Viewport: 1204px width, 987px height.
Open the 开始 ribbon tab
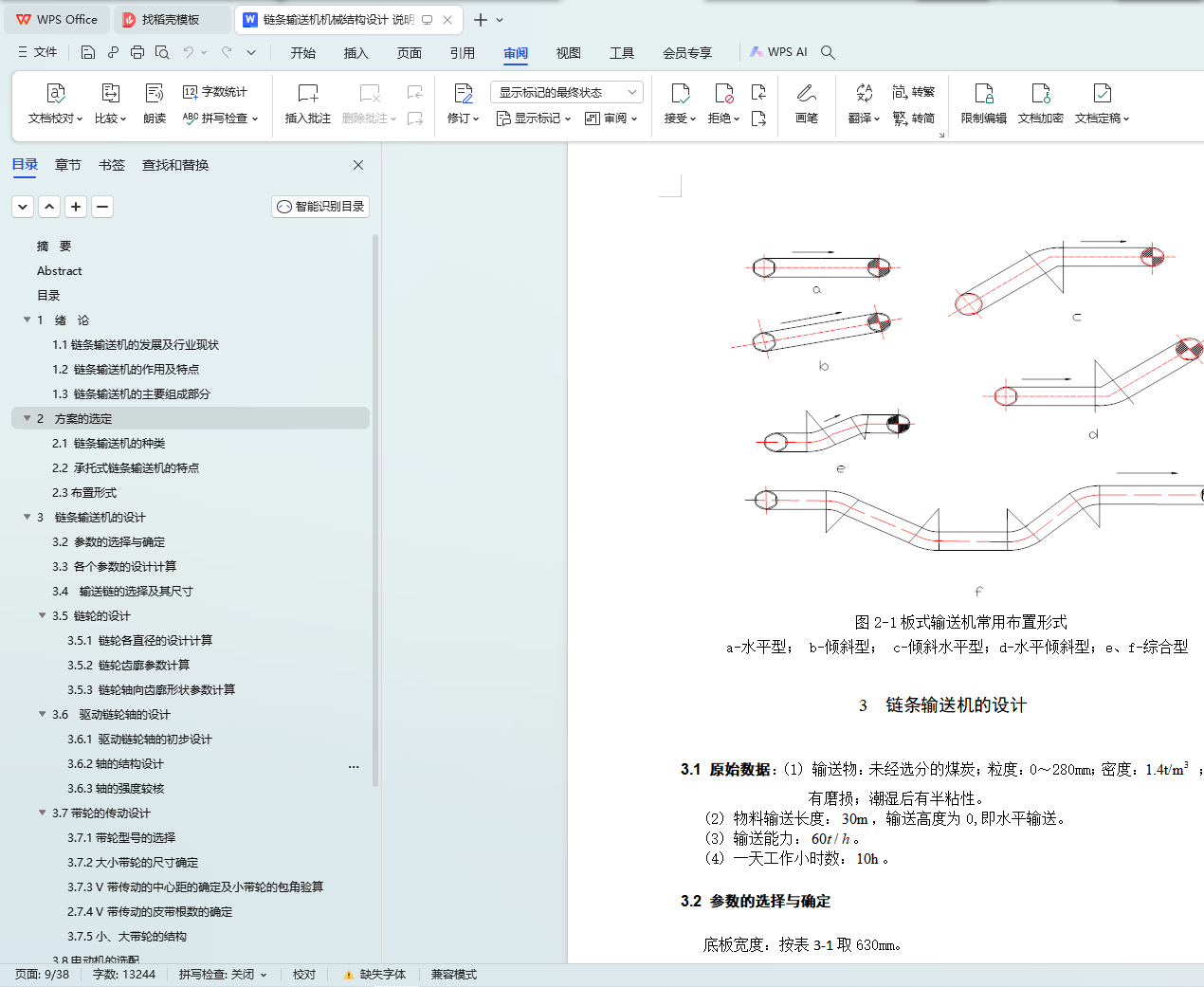click(303, 53)
